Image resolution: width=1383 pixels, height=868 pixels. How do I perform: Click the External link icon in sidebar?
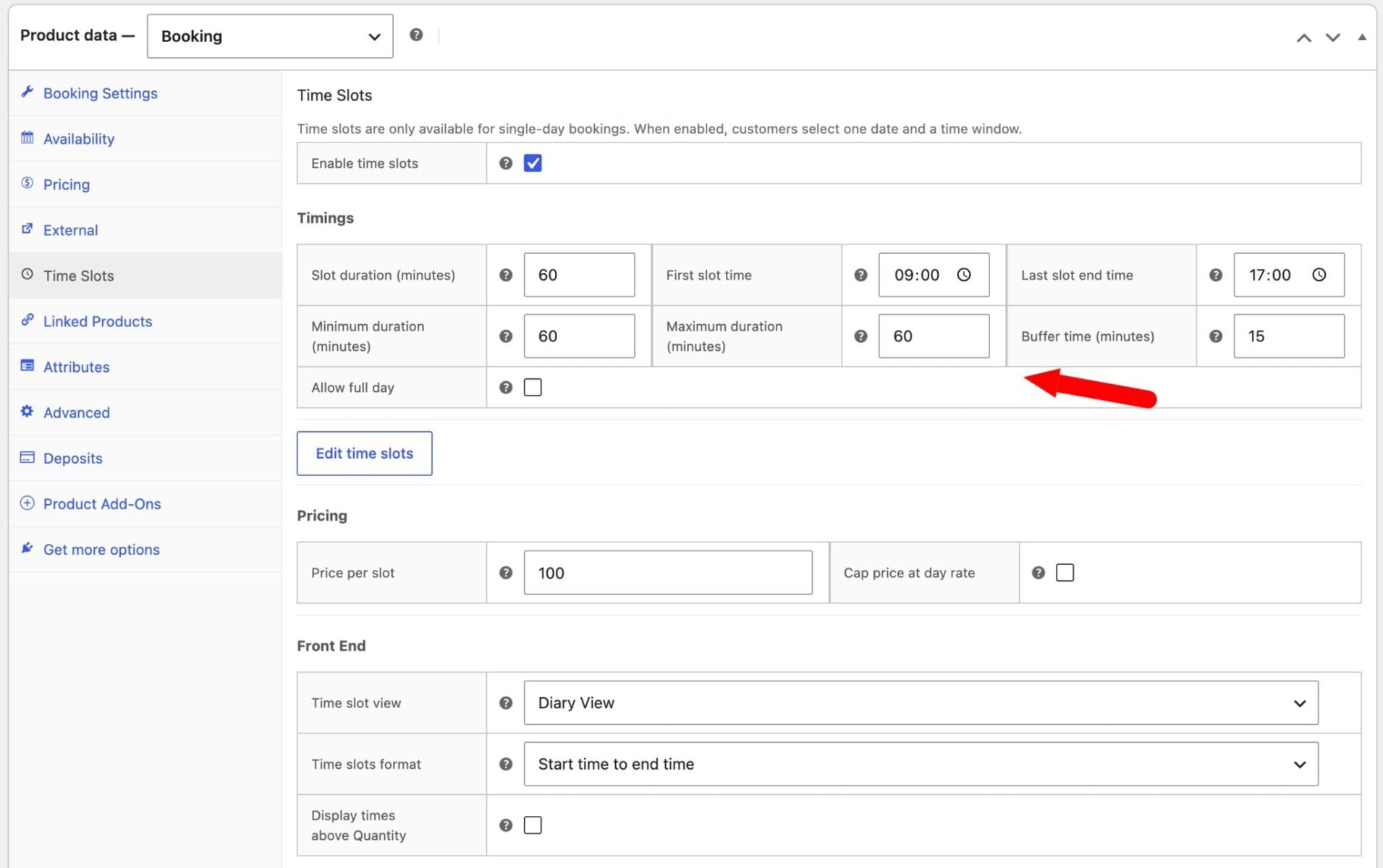[28, 229]
